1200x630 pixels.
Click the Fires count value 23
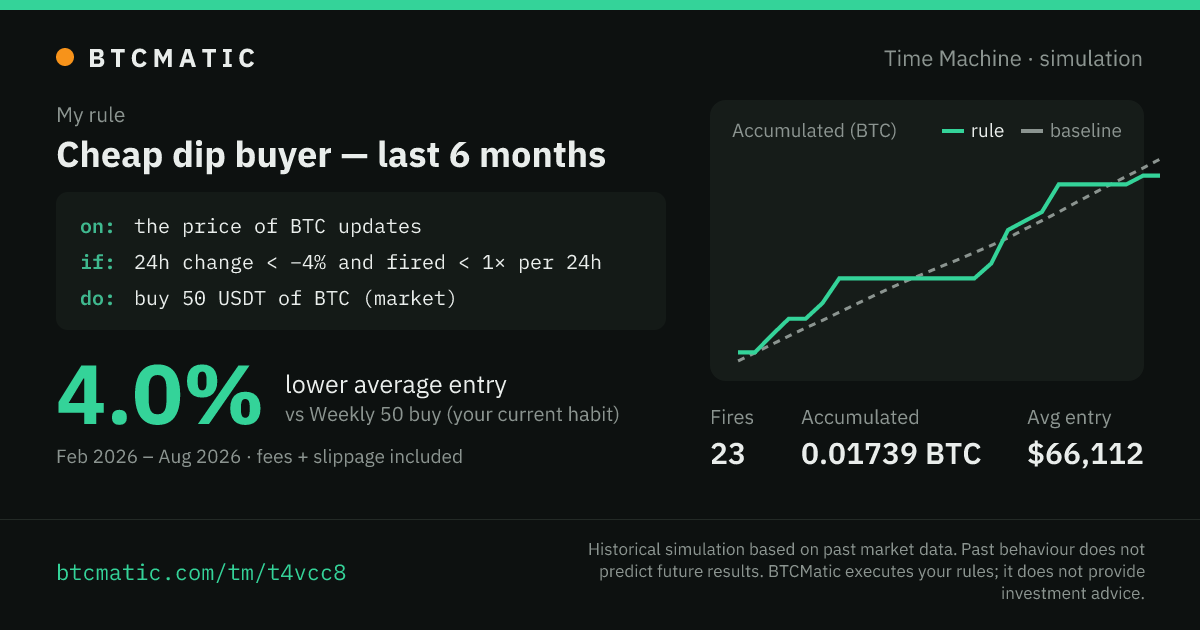pyautogui.click(x=728, y=454)
